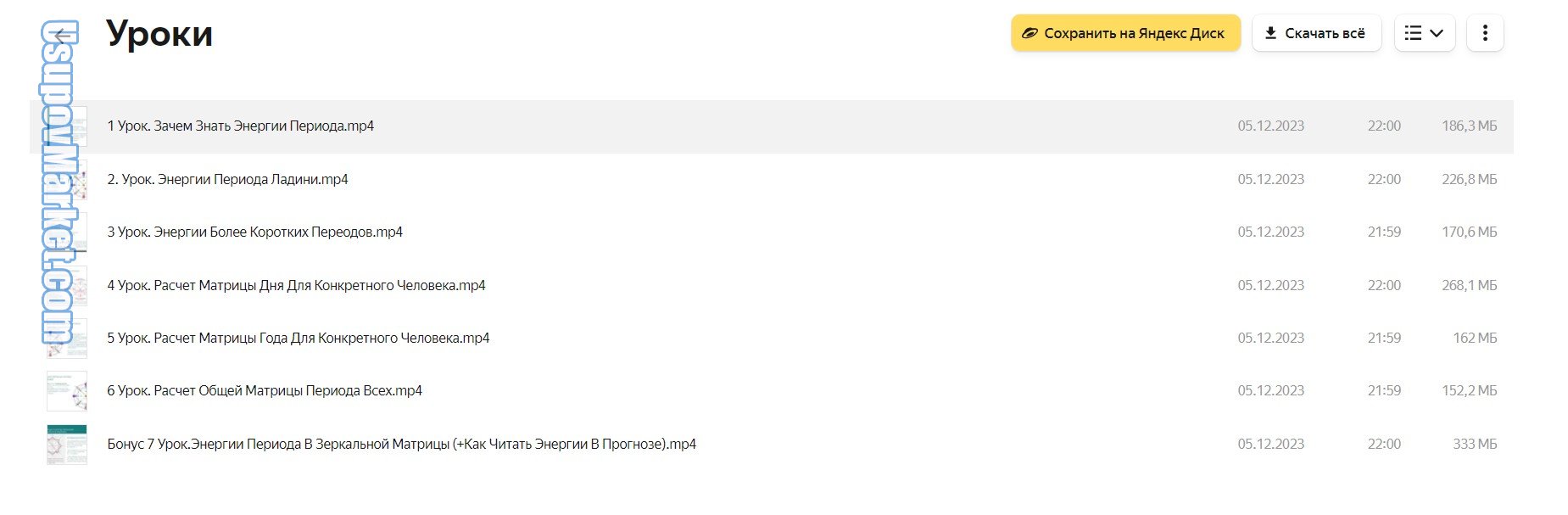
Task: Select 6 Урок. Расчет Общей Матрицы Периода Всех.mp4
Action: (265, 391)
